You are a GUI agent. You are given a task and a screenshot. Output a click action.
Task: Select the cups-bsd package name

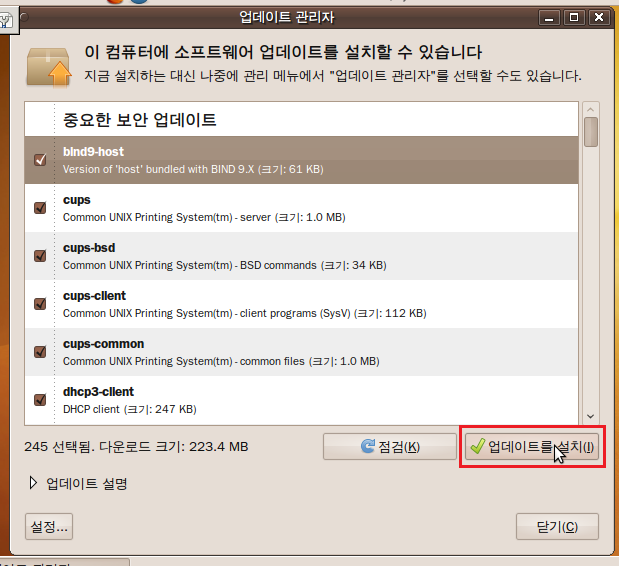89,248
